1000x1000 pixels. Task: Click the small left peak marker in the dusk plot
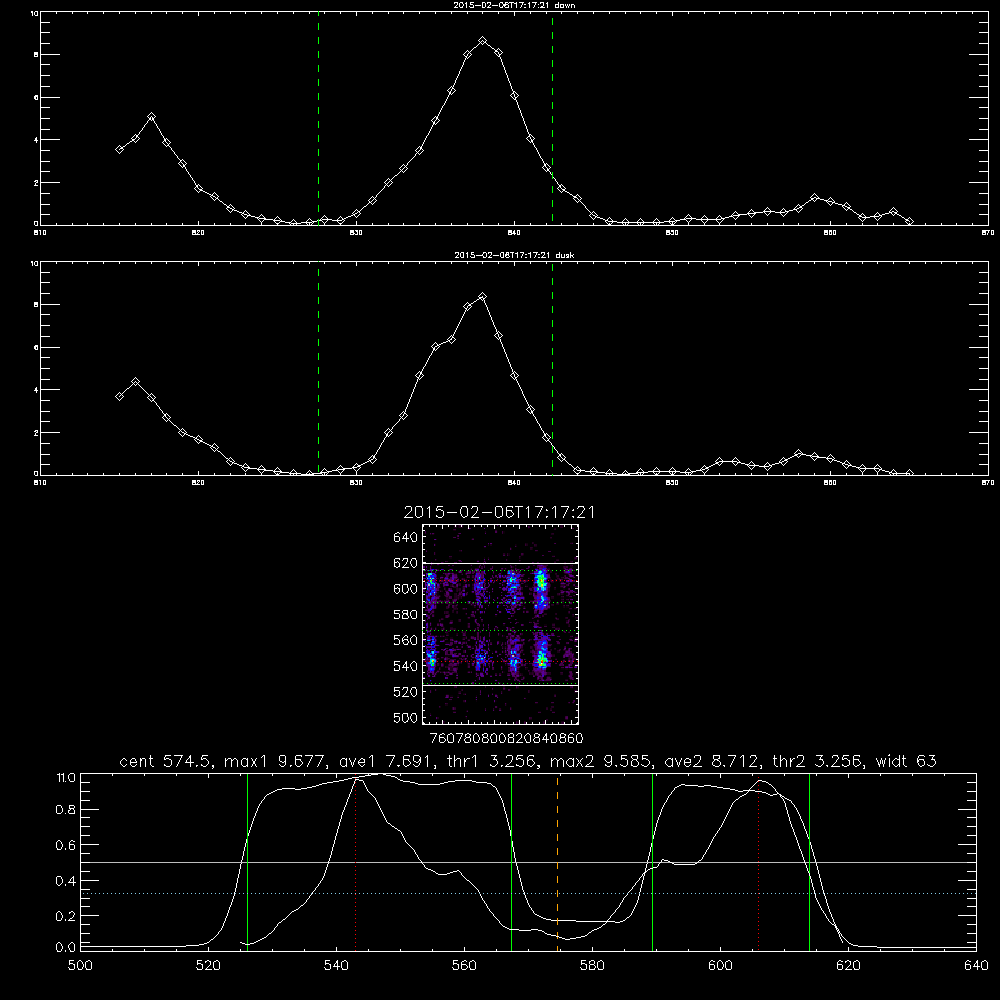click(135, 382)
